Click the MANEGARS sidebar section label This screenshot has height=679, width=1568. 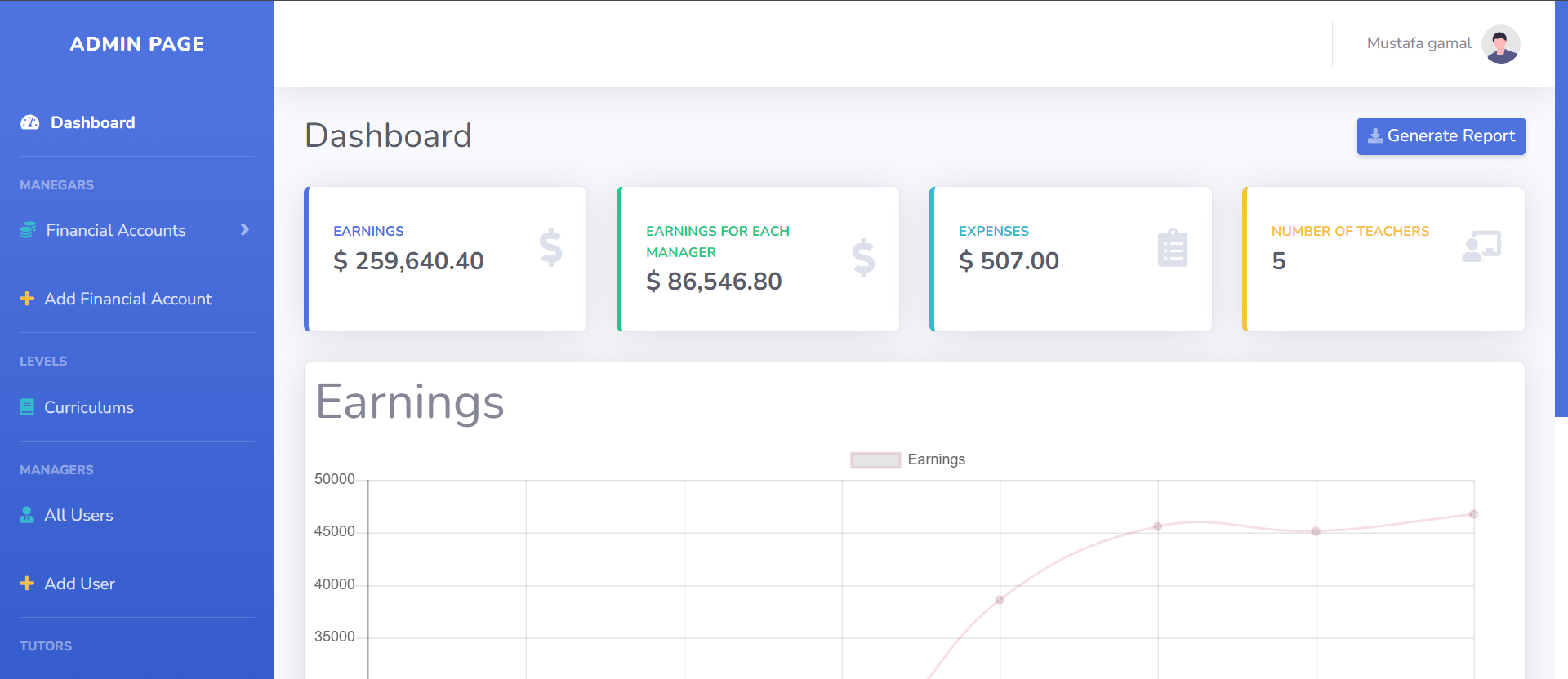pos(56,185)
